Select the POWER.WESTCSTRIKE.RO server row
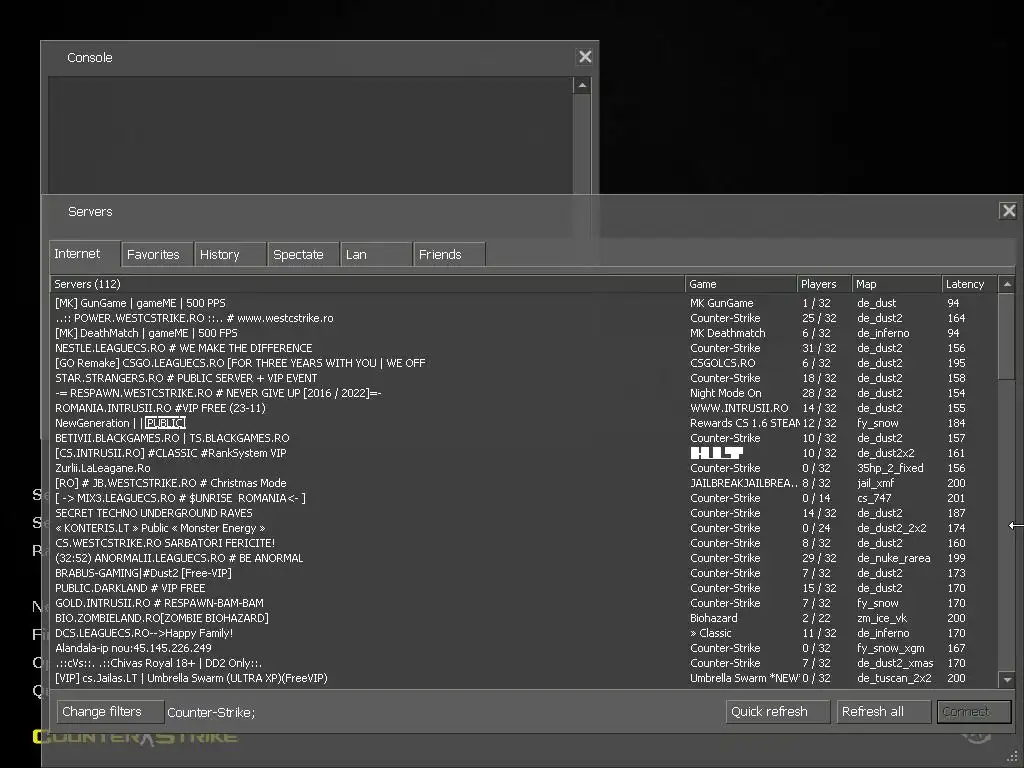1024x768 pixels. [524, 318]
